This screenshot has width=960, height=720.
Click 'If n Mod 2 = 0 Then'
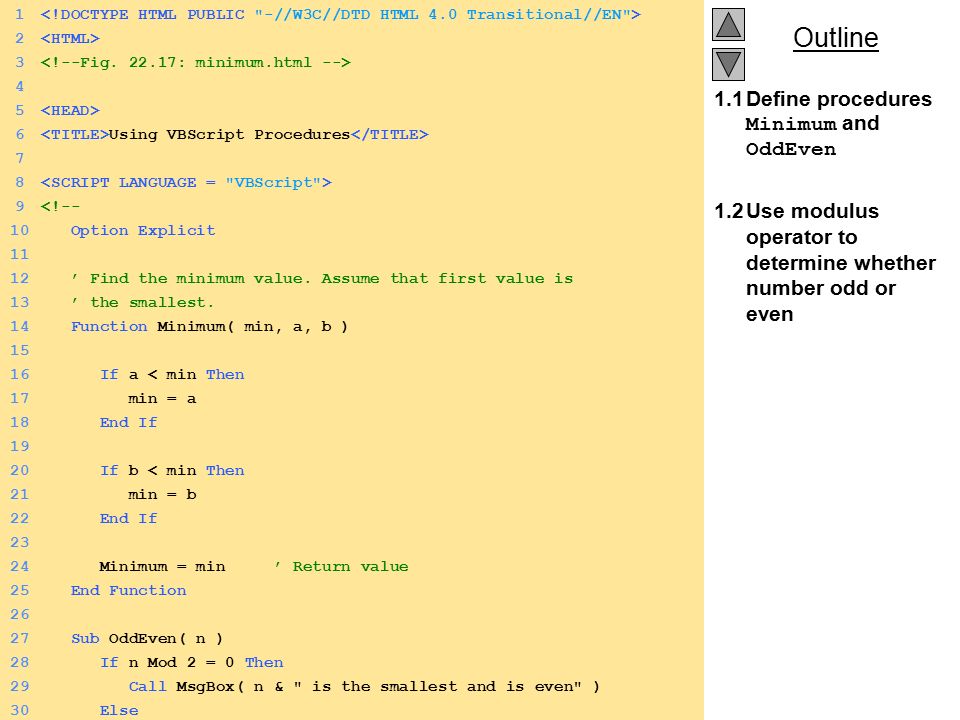[x=192, y=662]
